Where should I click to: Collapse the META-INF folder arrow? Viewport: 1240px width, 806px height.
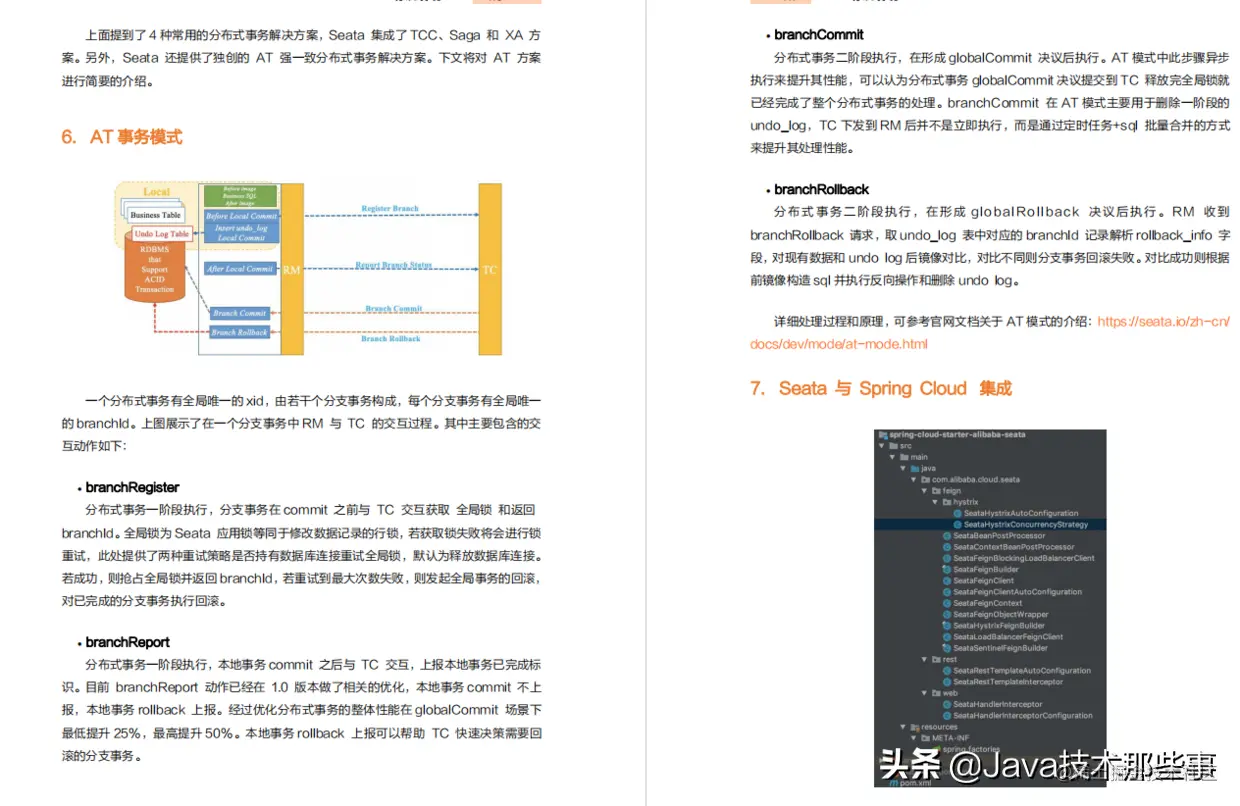(x=914, y=738)
